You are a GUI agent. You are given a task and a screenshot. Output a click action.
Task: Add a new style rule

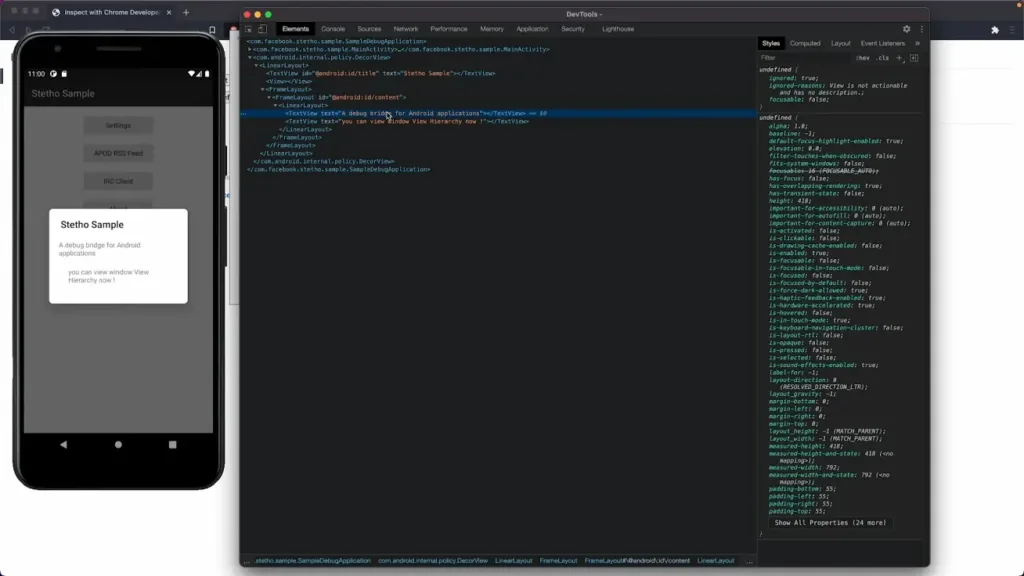pyautogui.click(x=899, y=57)
